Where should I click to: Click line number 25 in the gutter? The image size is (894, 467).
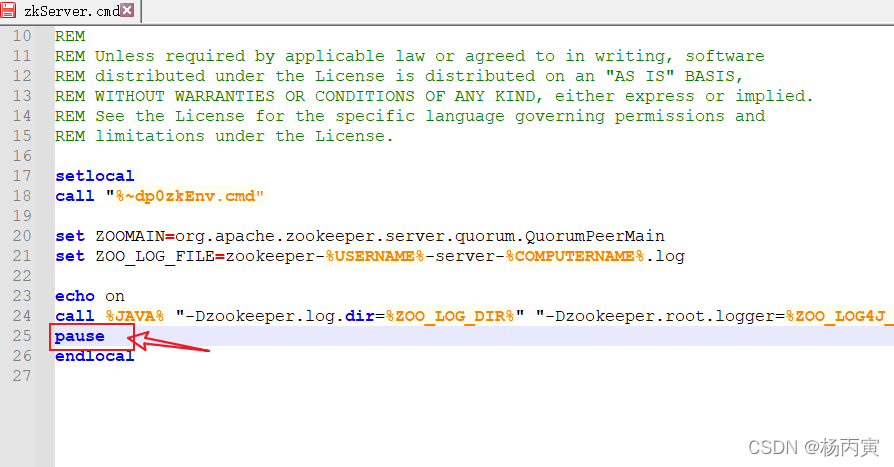tap(22, 336)
